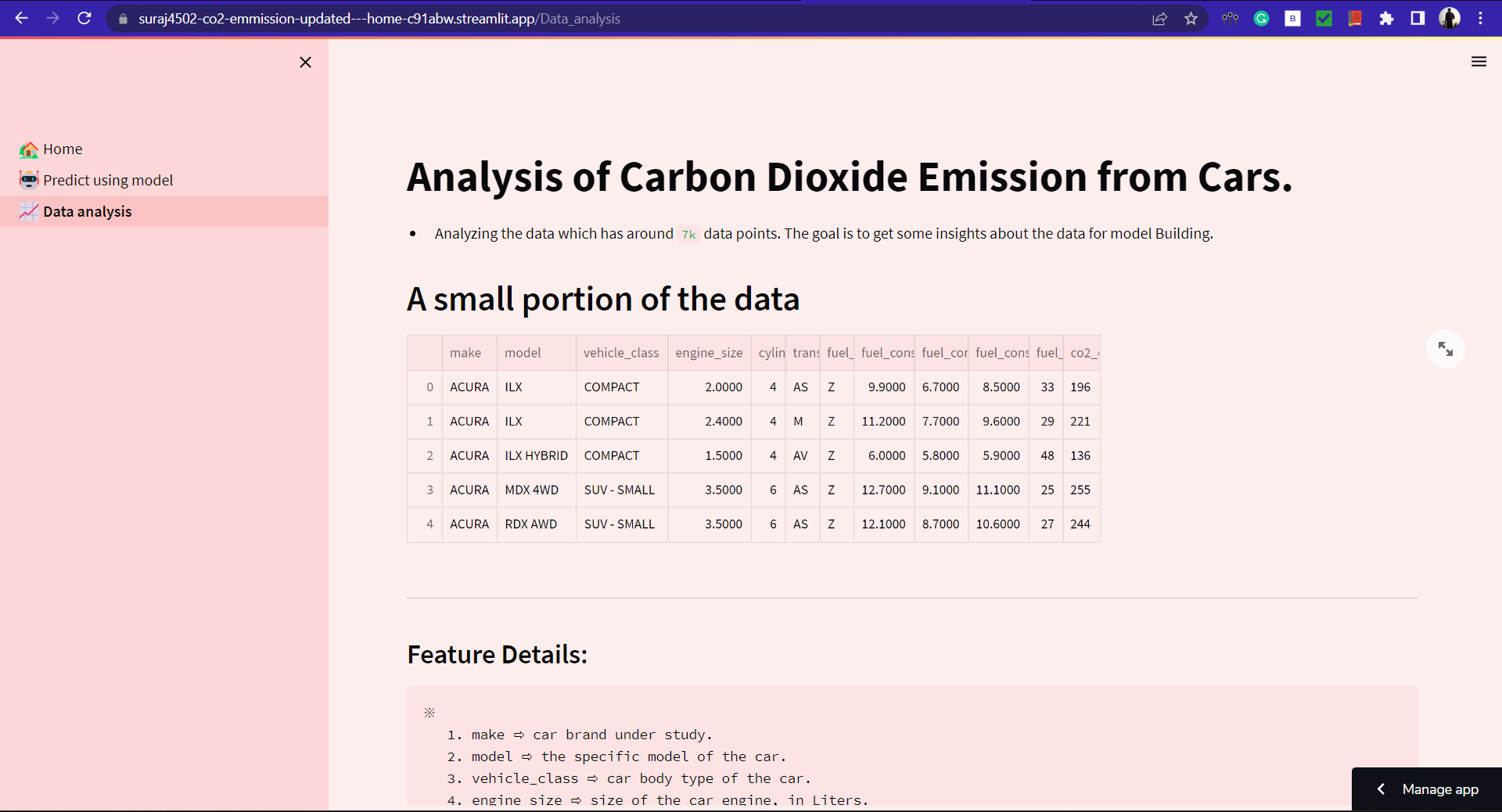Open the green checkmark extension
Image resolution: width=1502 pixels, height=812 pixels.
click(1324, 18)
